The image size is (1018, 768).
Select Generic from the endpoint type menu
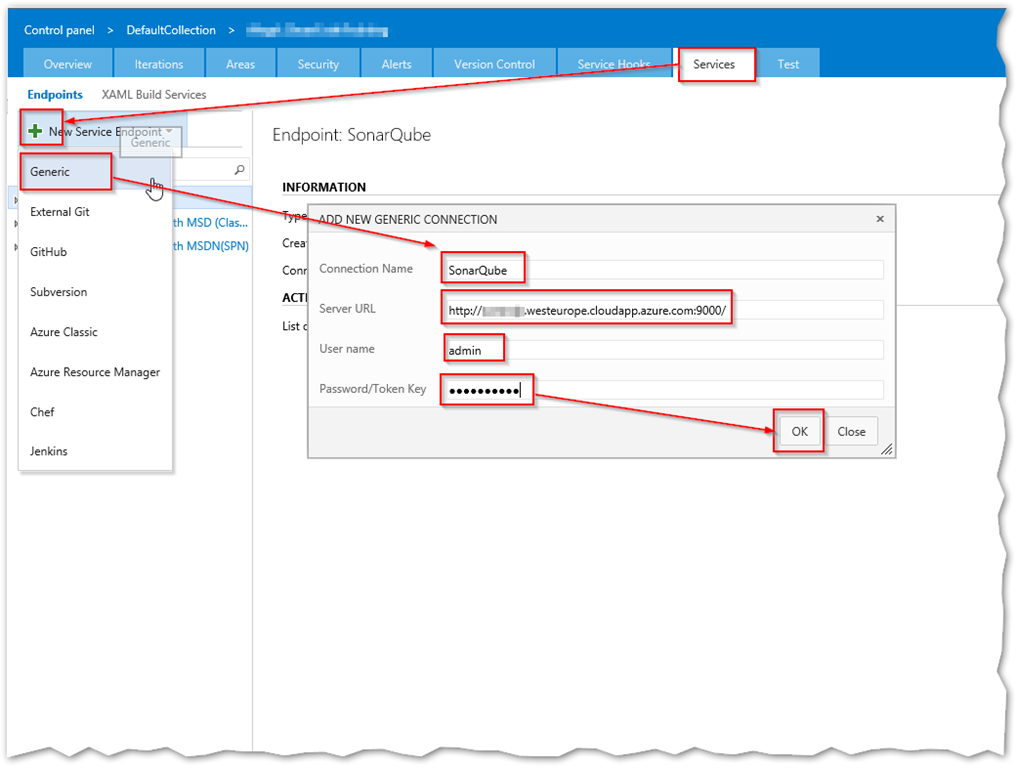pyautogui.click(x=50, y=172)
